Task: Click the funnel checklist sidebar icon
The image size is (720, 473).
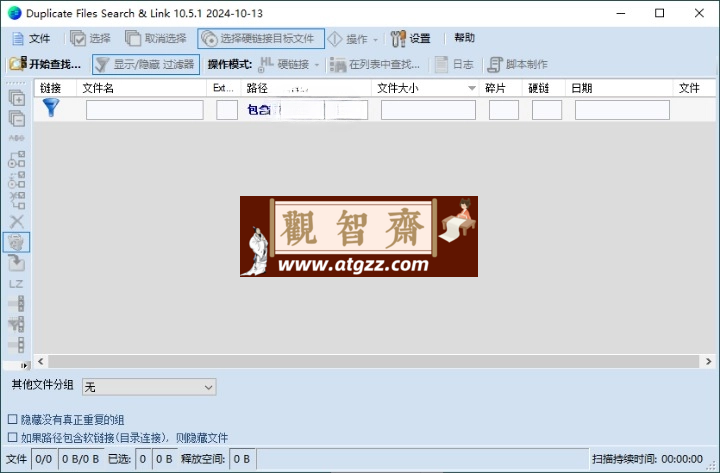Action: (x=17, y=324)
